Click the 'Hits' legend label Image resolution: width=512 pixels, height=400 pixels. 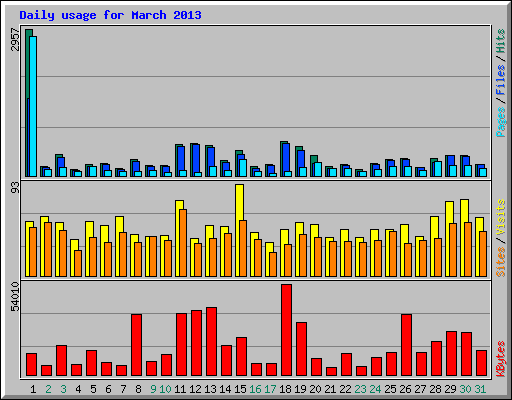[x=500, y=41]
